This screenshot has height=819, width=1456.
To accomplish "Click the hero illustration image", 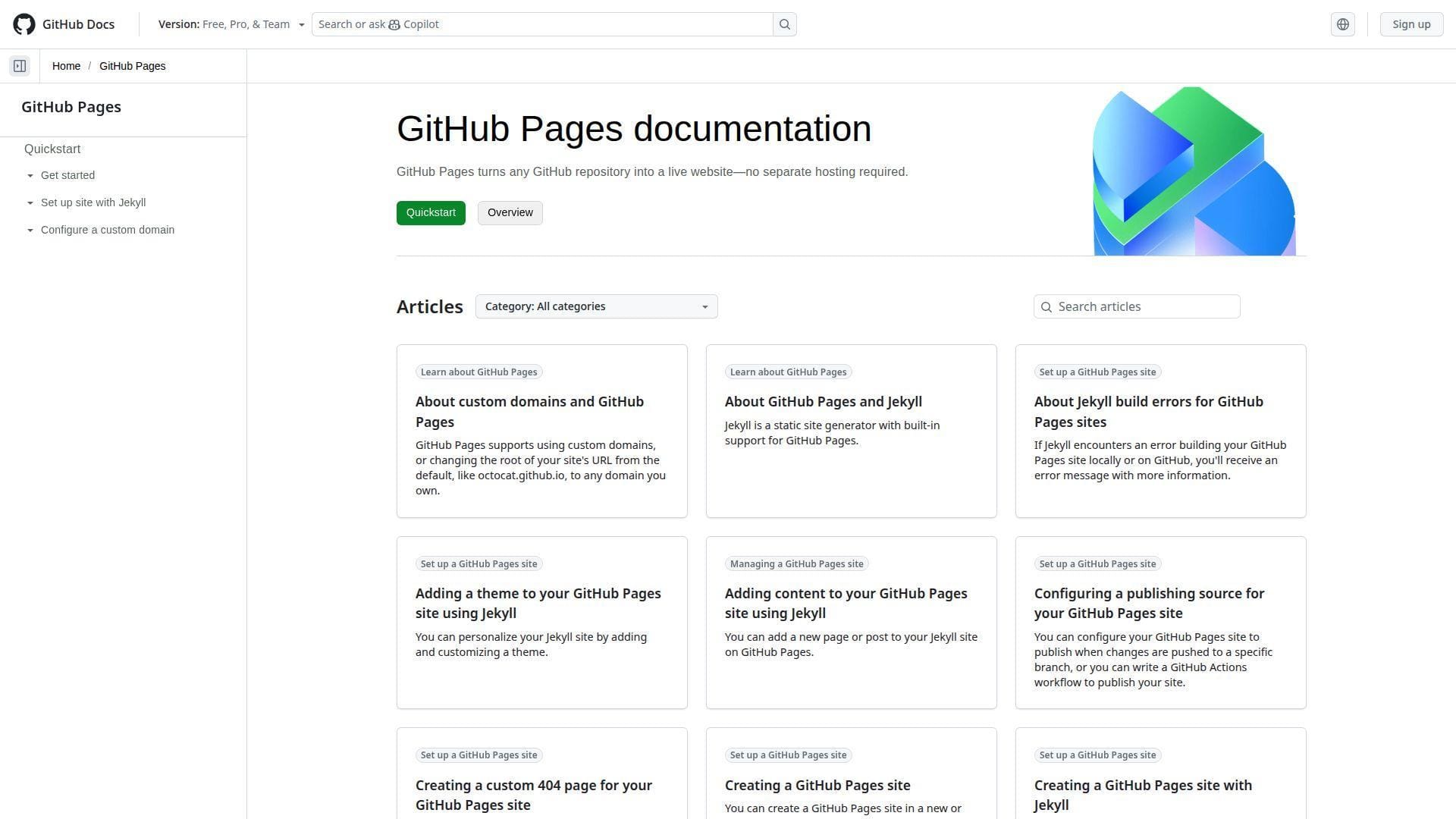I will [1194, 171].
